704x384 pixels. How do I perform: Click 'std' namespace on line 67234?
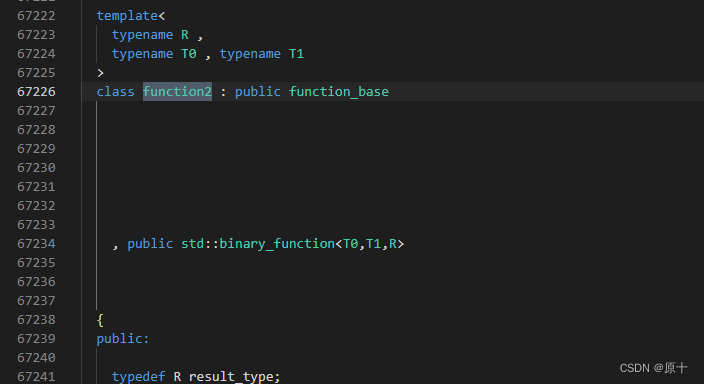point(192,243)
